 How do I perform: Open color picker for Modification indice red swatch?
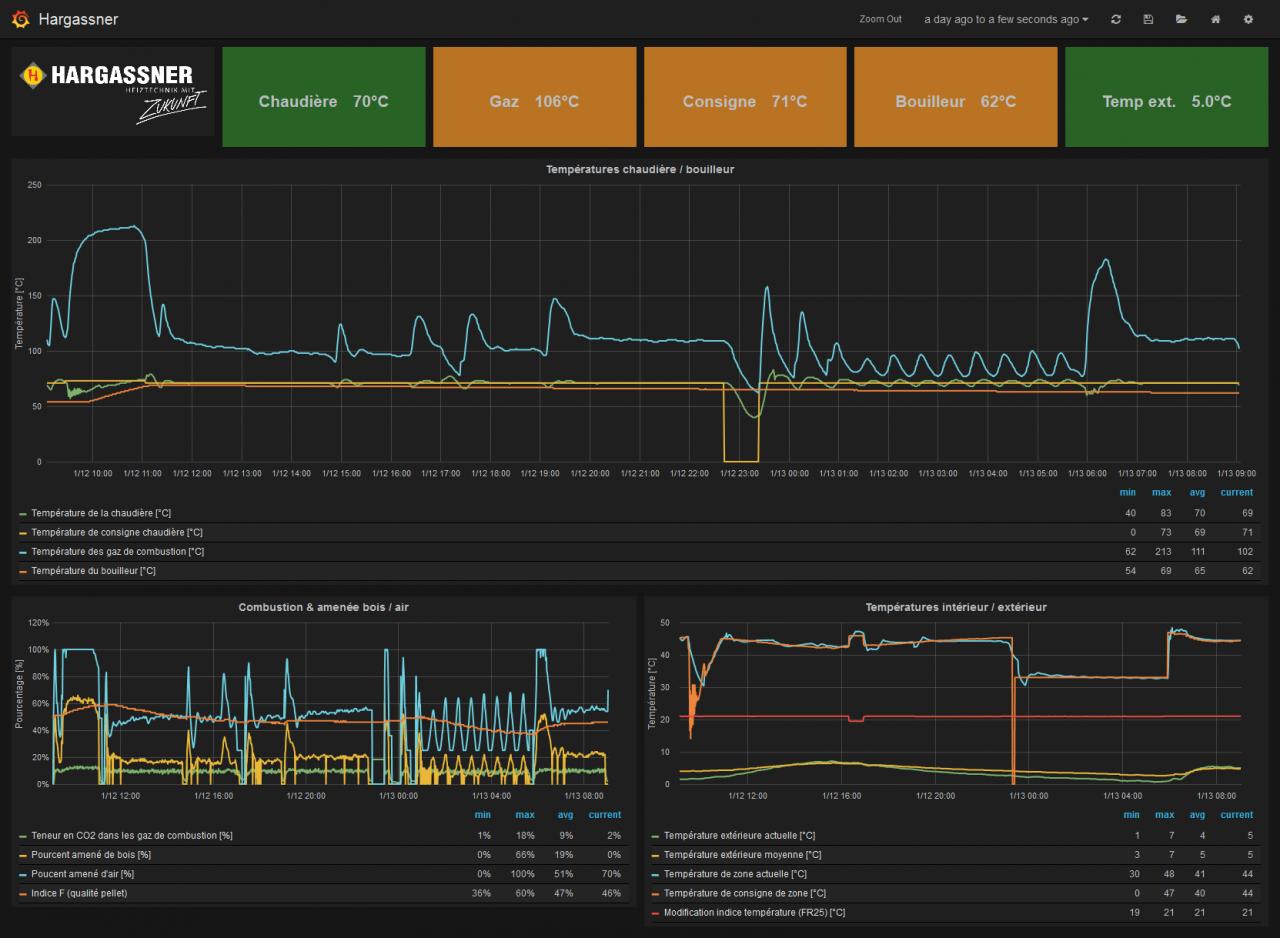655,913
